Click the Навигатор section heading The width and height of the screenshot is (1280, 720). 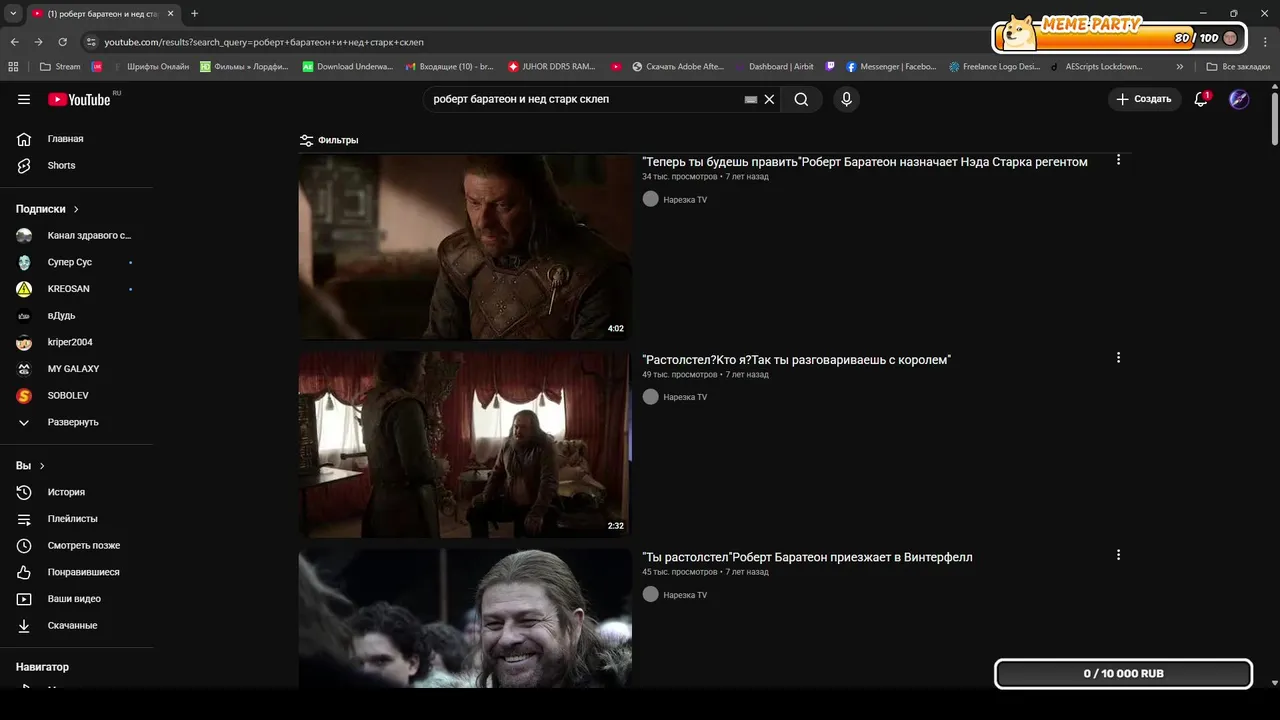pos(42,667)
